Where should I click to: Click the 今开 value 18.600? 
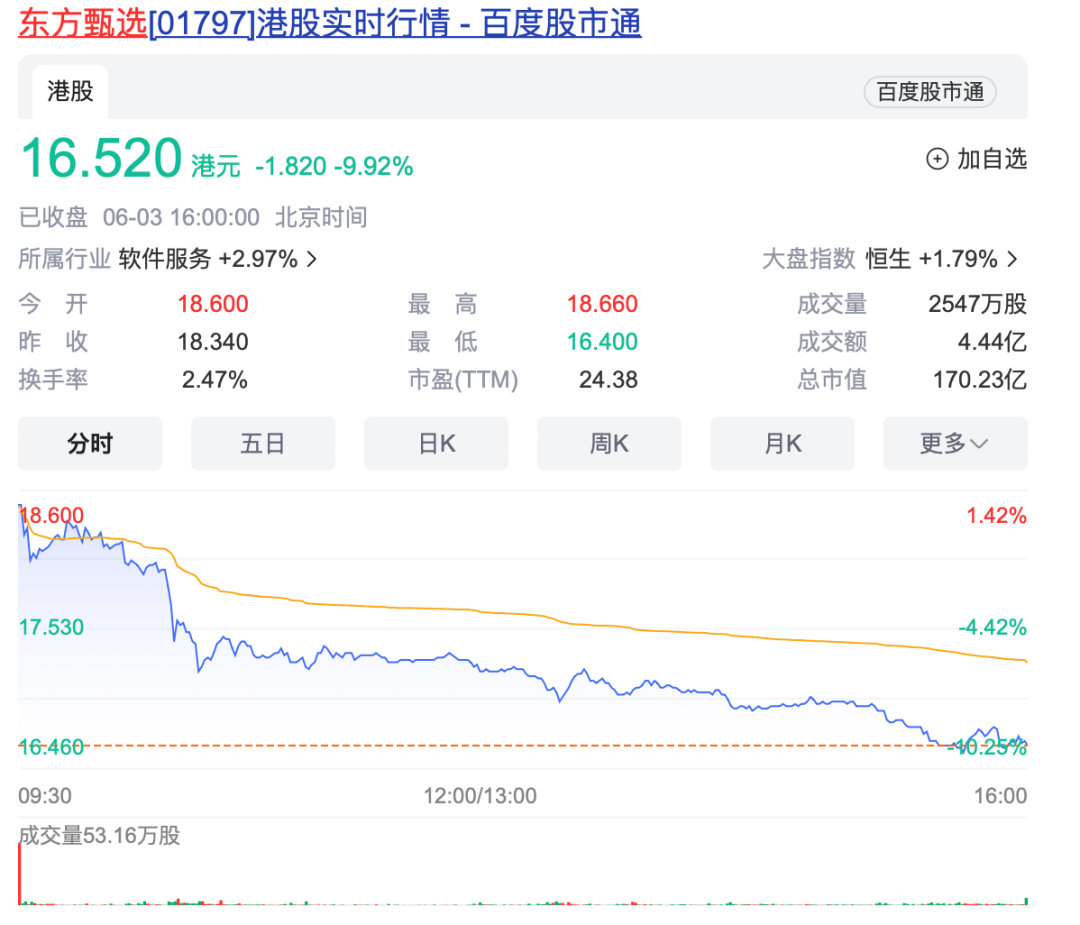click(213, 304)
